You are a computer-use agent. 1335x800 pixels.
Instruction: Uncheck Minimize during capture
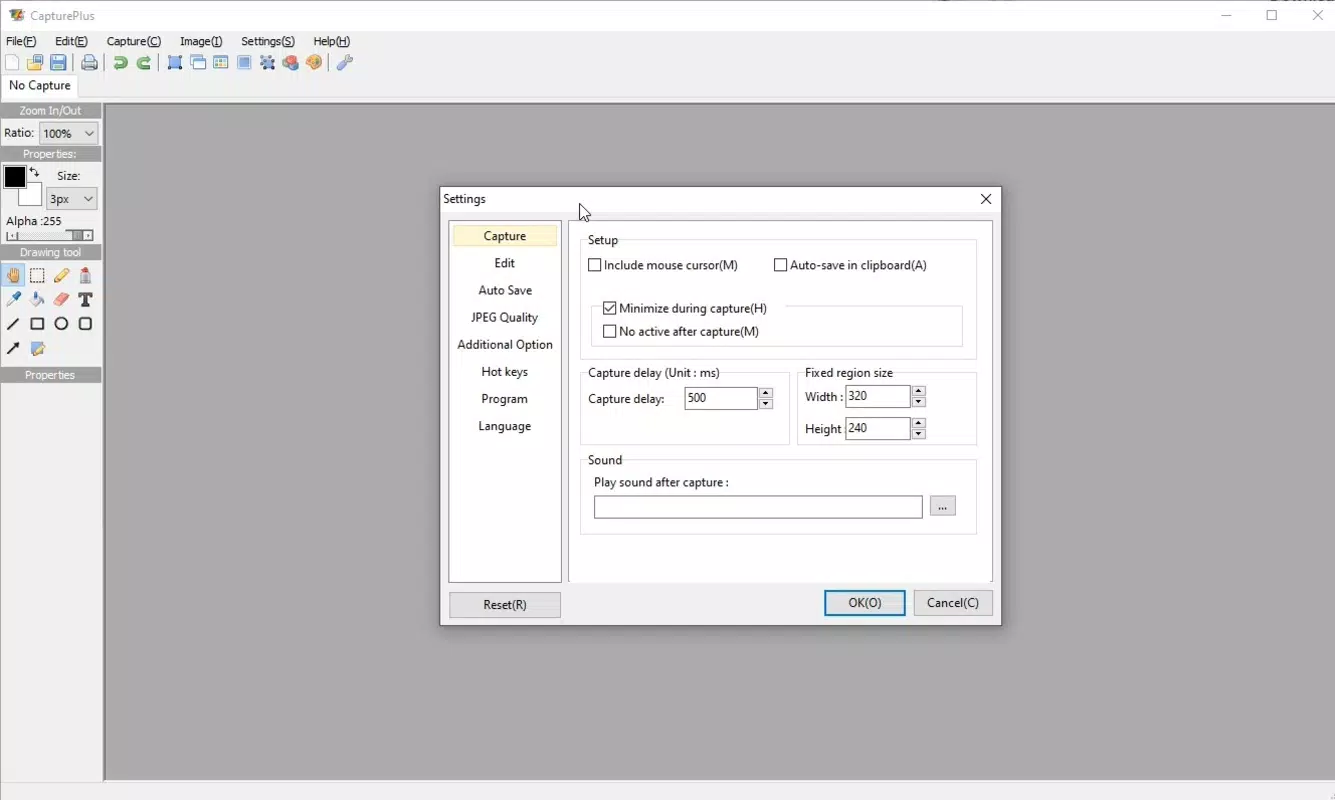610,309
